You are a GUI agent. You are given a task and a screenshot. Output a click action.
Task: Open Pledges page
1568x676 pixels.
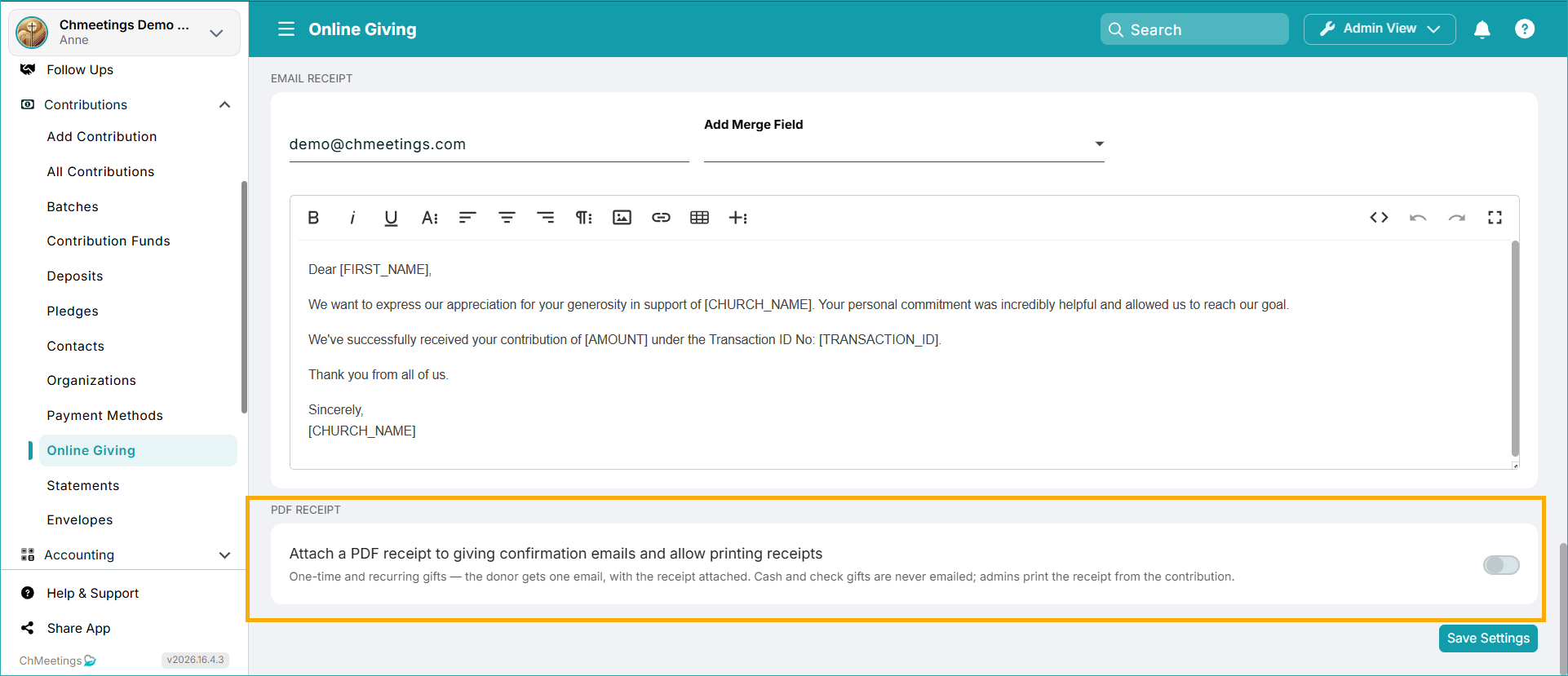pos(73,311)
